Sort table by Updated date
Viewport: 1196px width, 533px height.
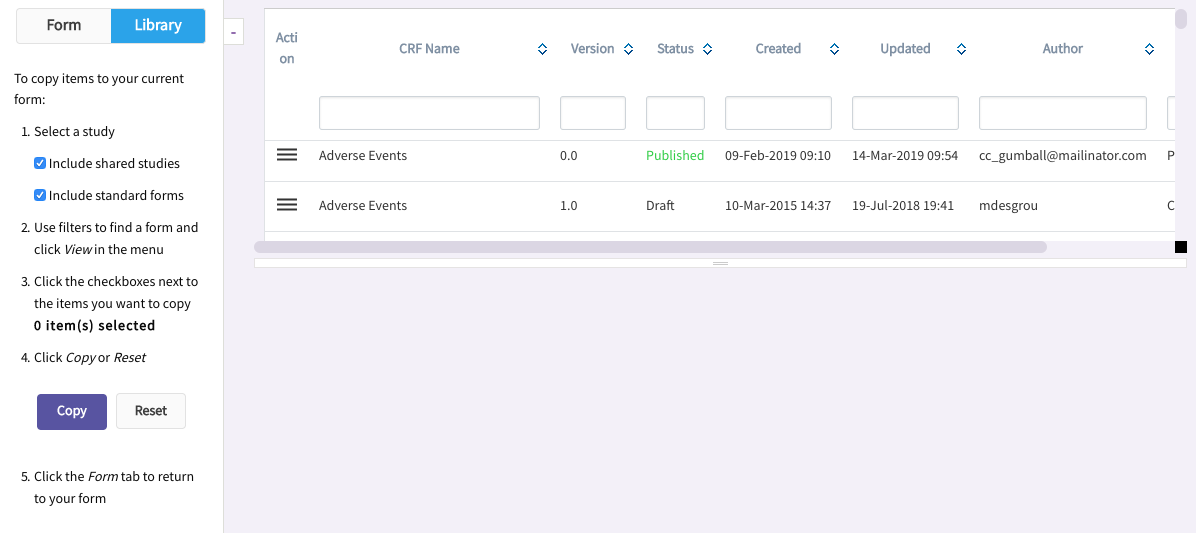pos(961,49)
